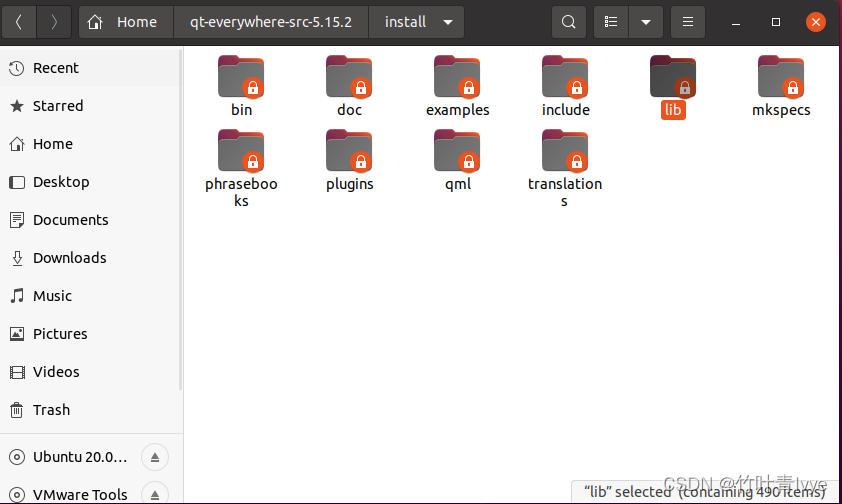Open Starred in the sidebar
The image size is (842, 504).
[91, 106]
